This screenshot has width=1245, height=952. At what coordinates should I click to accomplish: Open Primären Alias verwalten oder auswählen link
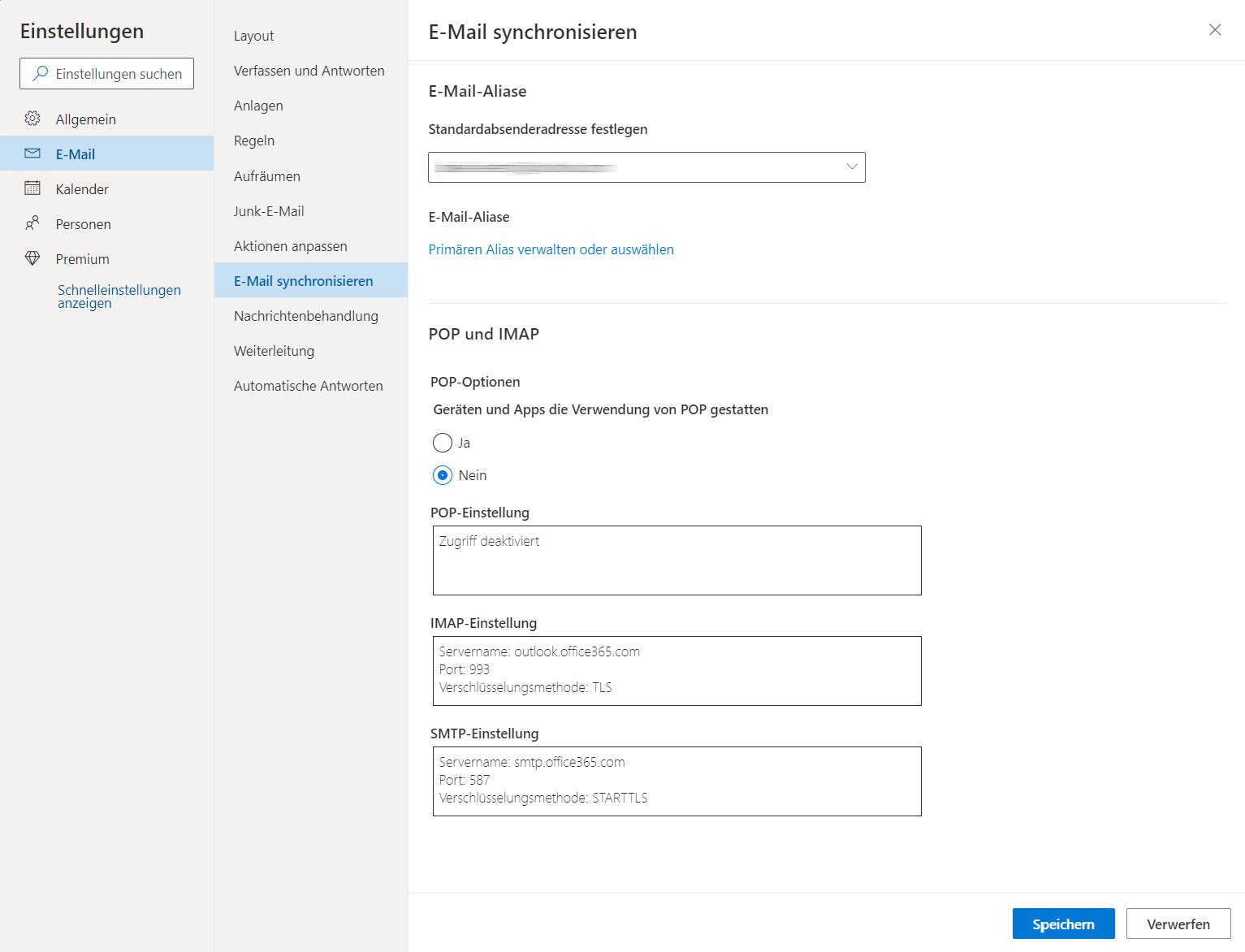(x=551, y=249)
